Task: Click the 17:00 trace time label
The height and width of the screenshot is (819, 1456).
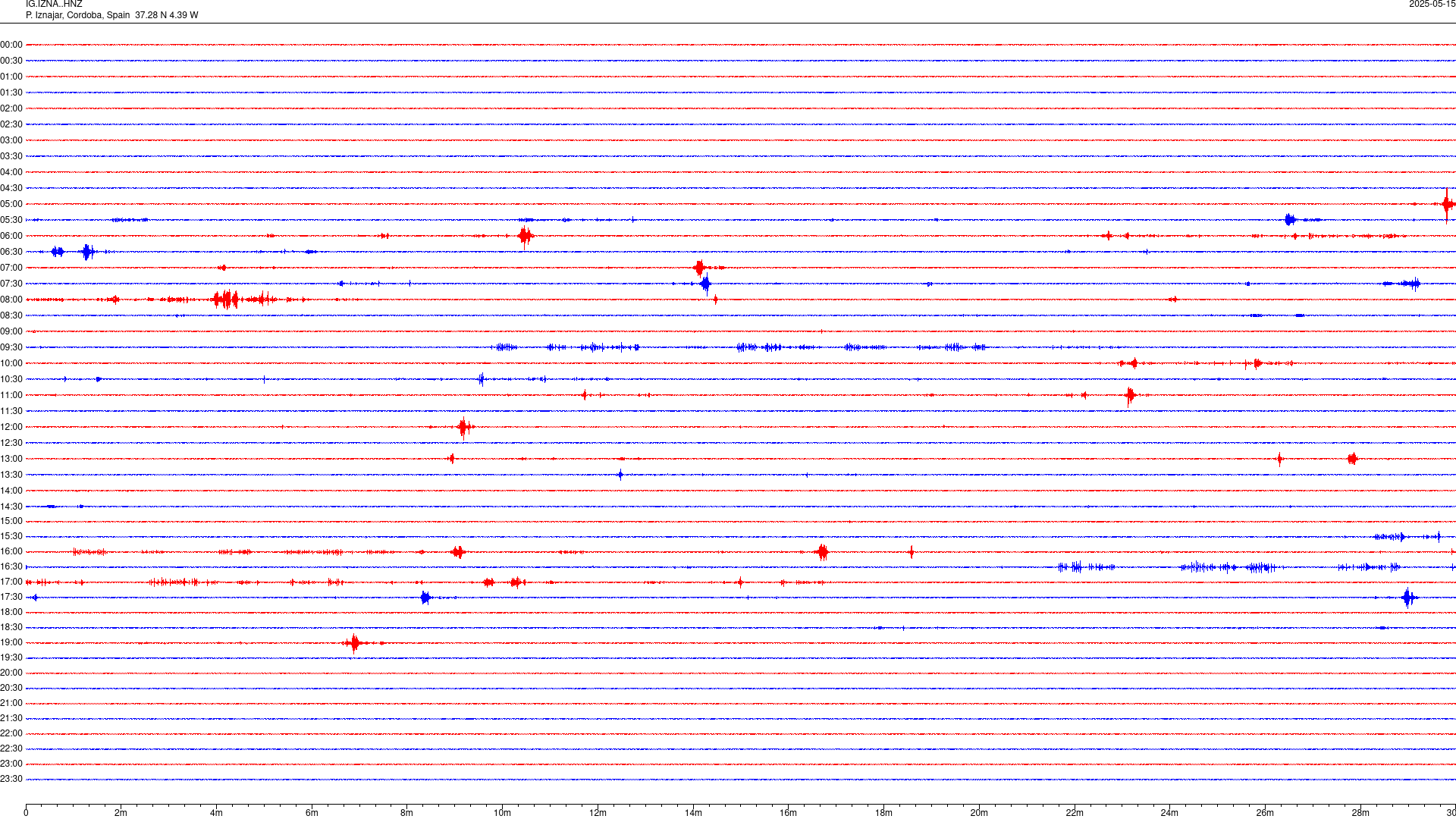Action: click(11, 582)
